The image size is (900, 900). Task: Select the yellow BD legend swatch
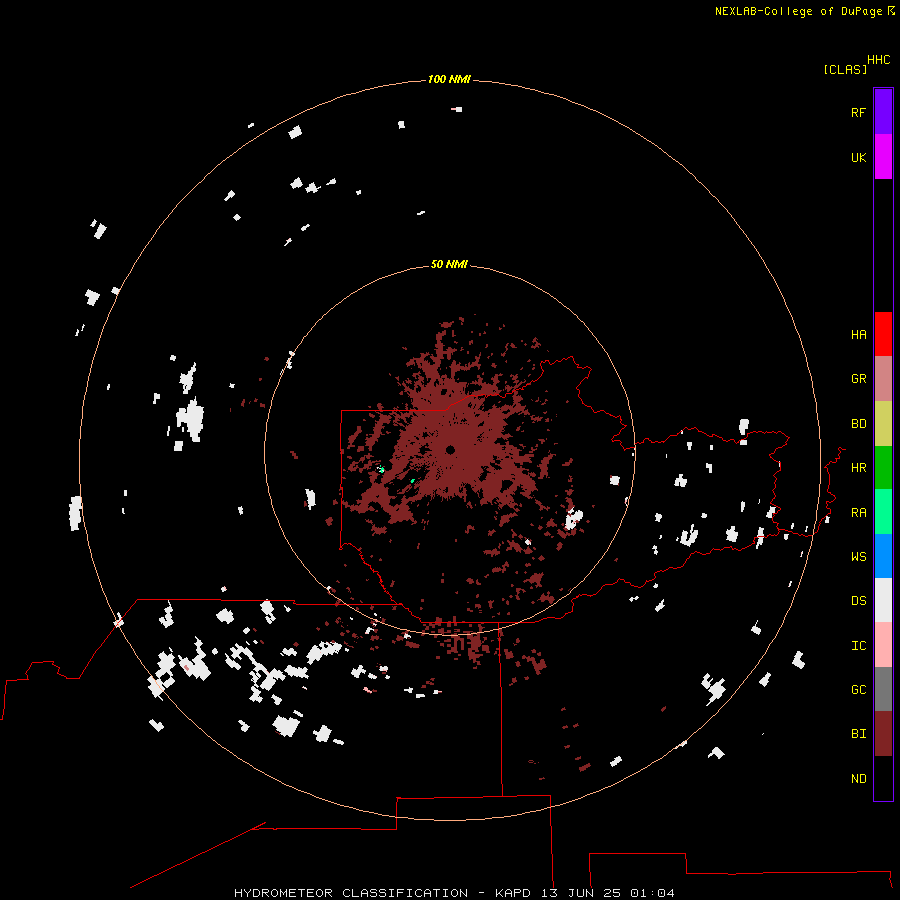click(883, 424)
